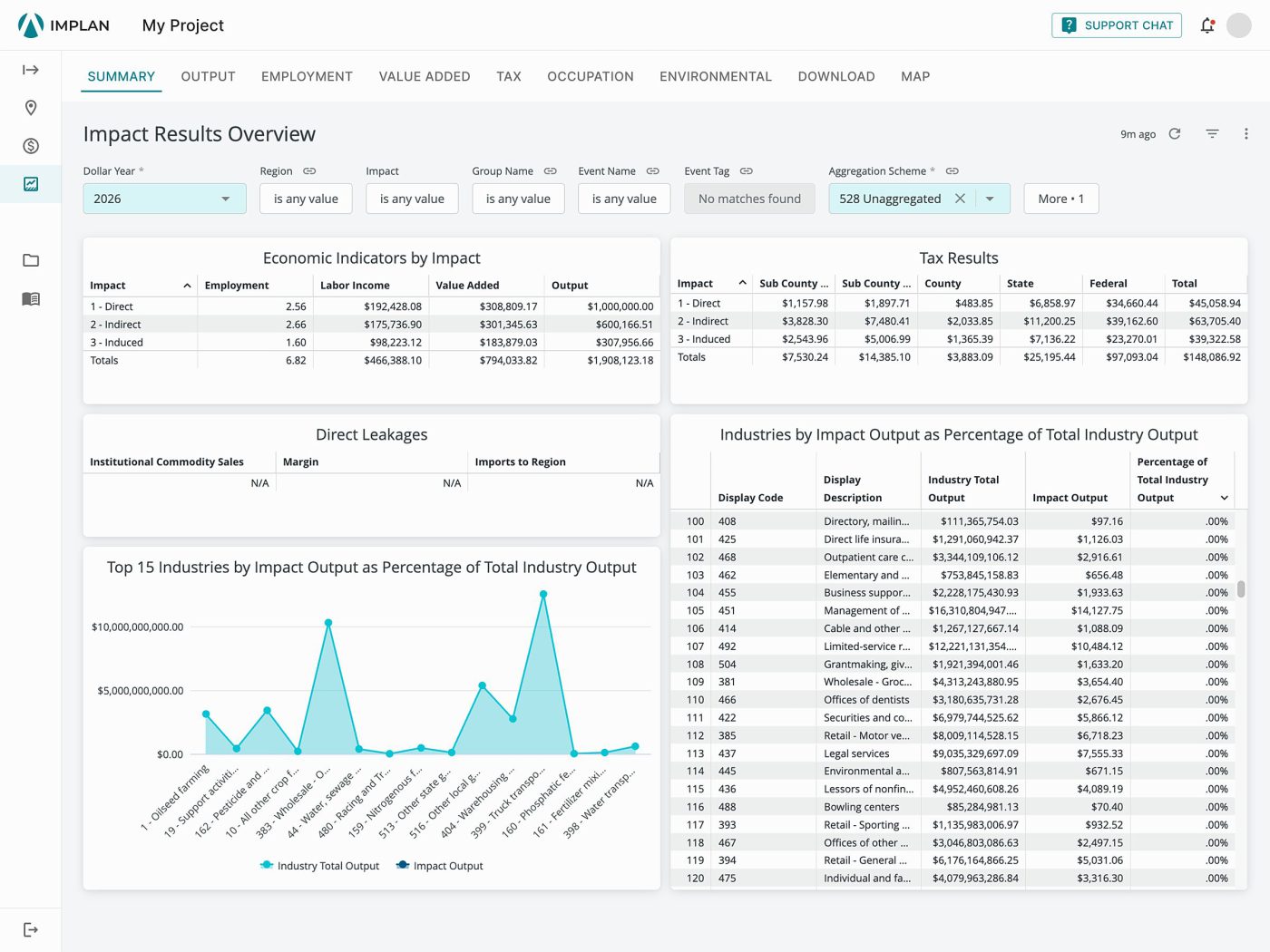The height and width of the screenshot is (952, 1270).
Task: Open the Impacts dollar sign icon
Action: pos(31,146)
